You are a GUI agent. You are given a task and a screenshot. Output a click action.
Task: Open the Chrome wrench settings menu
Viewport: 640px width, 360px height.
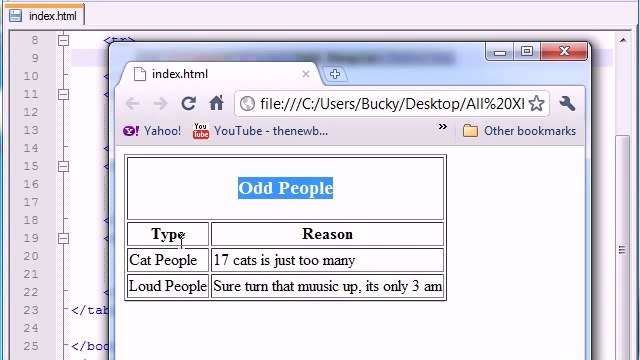(567, 104)
